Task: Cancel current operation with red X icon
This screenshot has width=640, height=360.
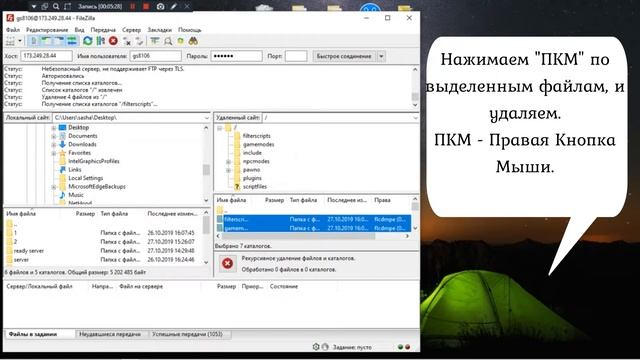Action: point(113,41)
